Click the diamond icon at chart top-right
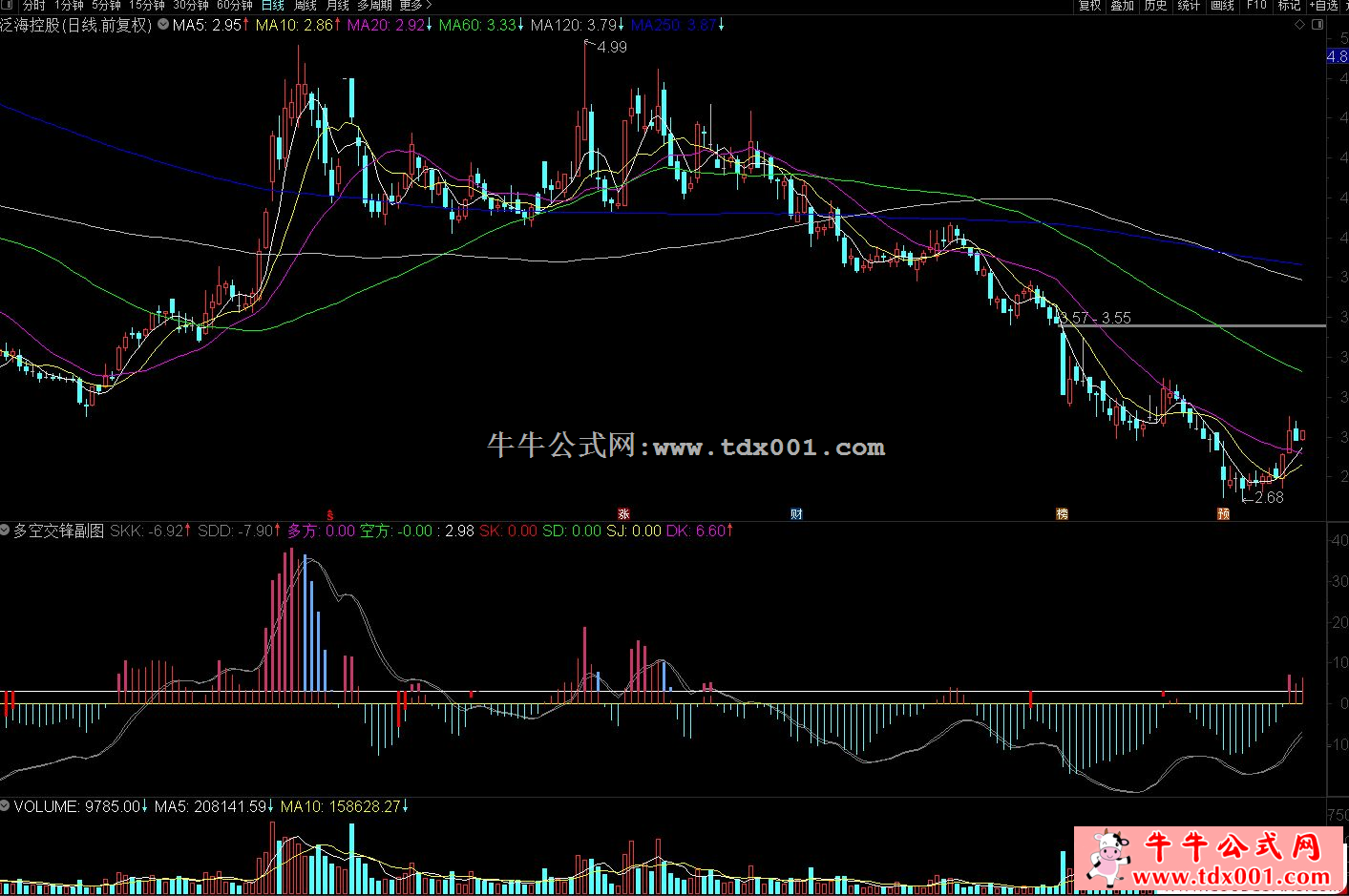The height and width of the screenshot is (896, 1349). coord(1299,25)
